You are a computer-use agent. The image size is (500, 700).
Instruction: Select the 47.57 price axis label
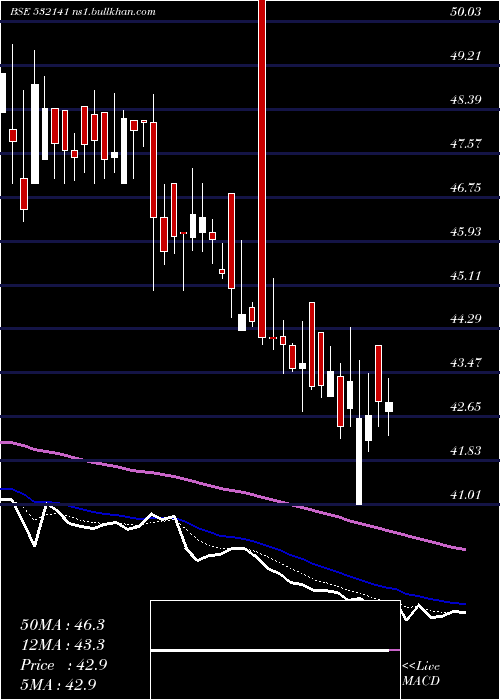click(x=466, y=144)
